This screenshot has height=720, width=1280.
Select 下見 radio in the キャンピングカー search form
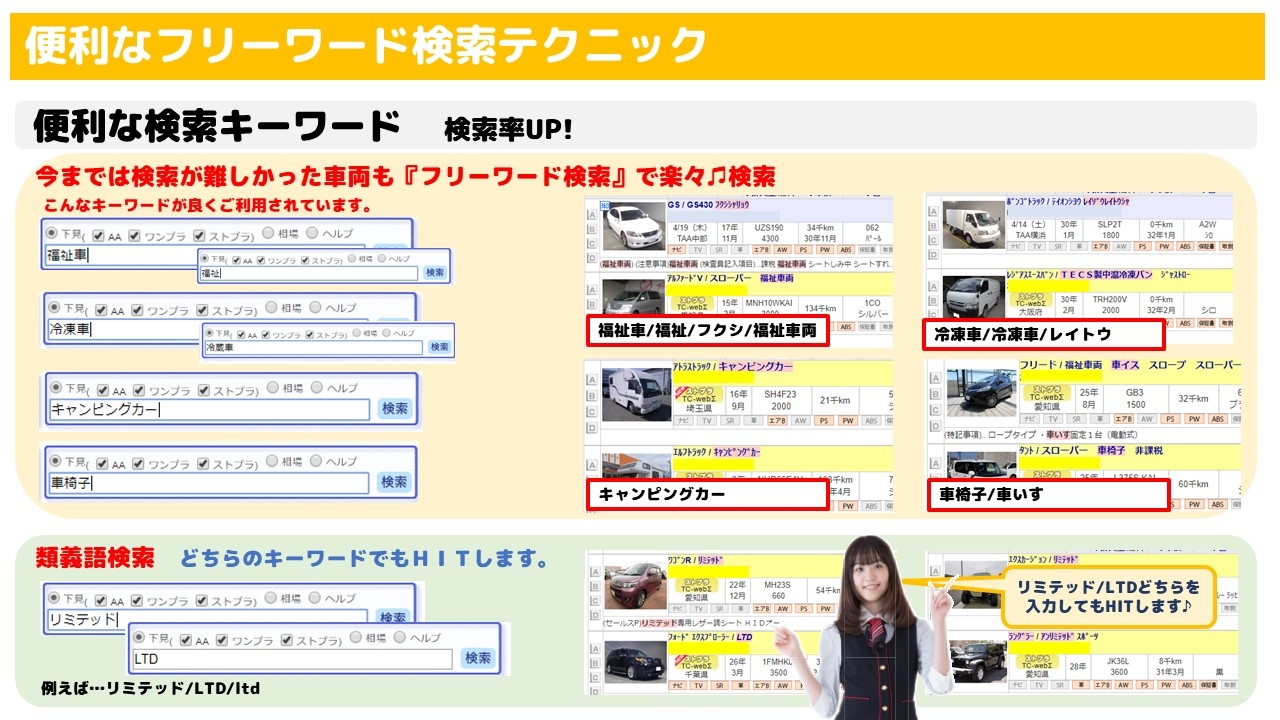pyautogui.click(x=55, y=388)
